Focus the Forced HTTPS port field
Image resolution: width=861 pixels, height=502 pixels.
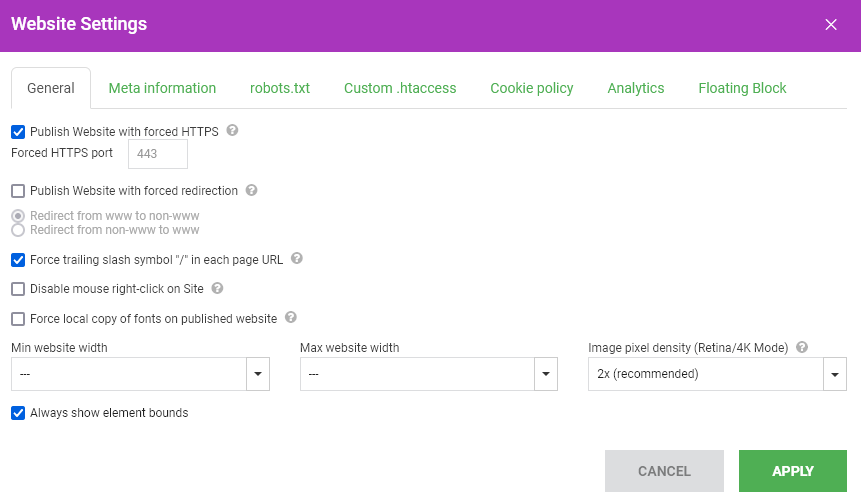[x=158, y=154]
